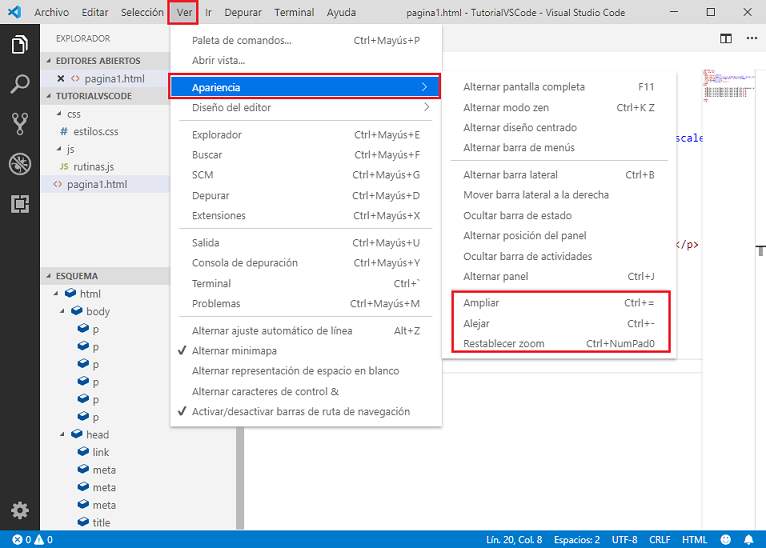Image resolution: width=766 pixels, height=548 pixels.
Task: Click Espacios: 2 indentation setting
Action: (x=576, y=540)
